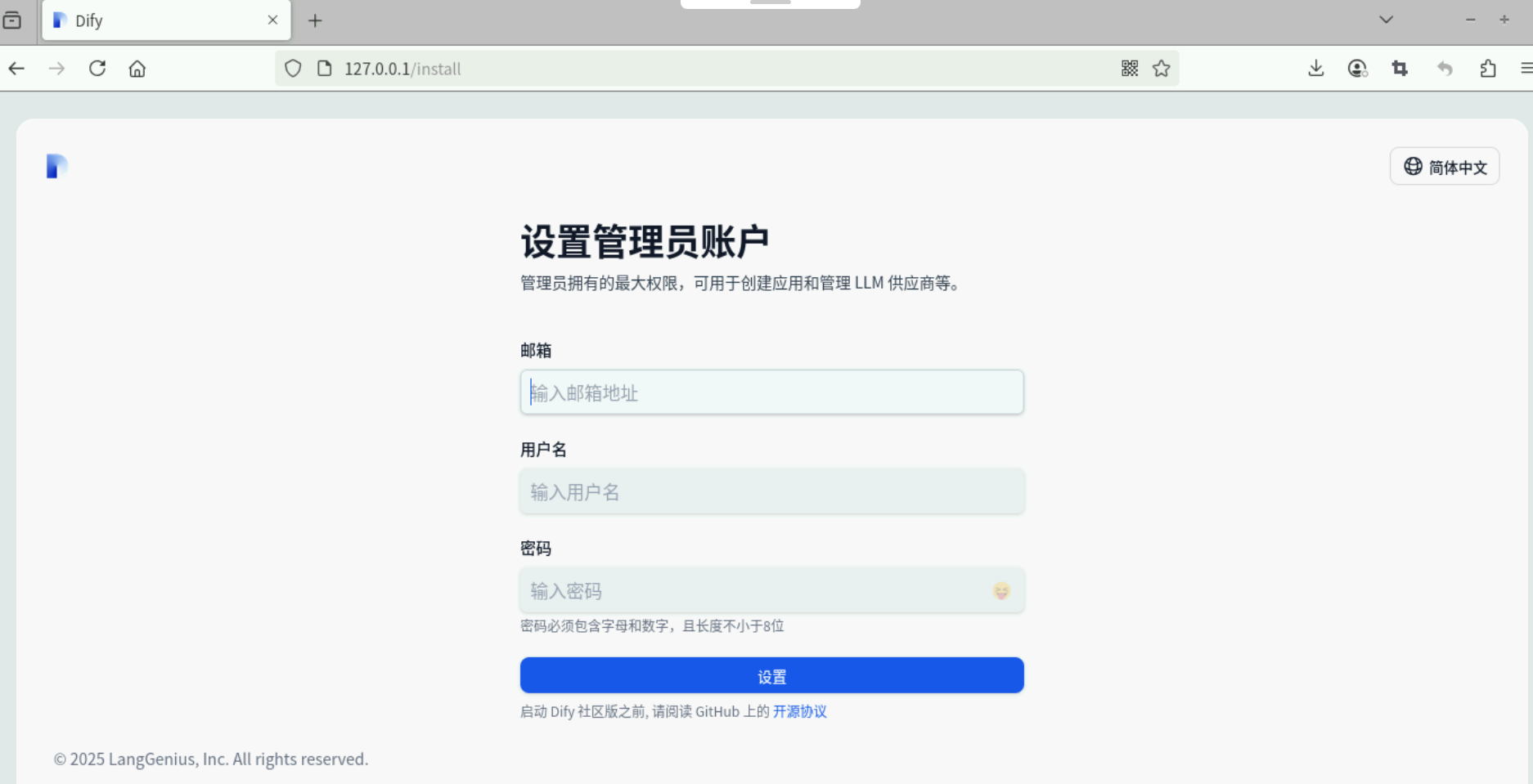
Task: Open the tab list chevron dropdown
Action: (1385, 19)
